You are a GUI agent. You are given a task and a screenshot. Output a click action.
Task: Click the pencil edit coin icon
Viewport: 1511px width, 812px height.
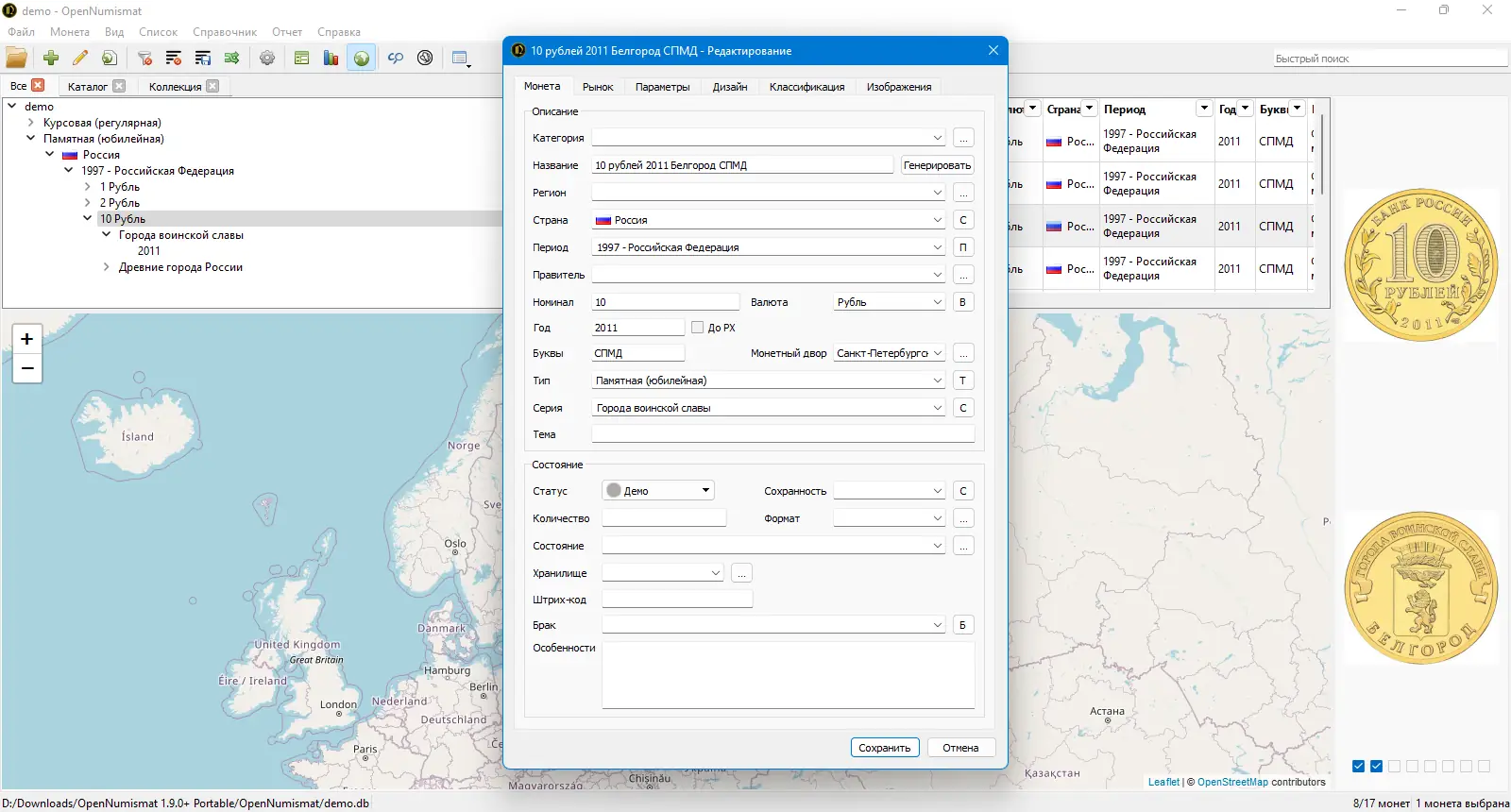point(80,59)
